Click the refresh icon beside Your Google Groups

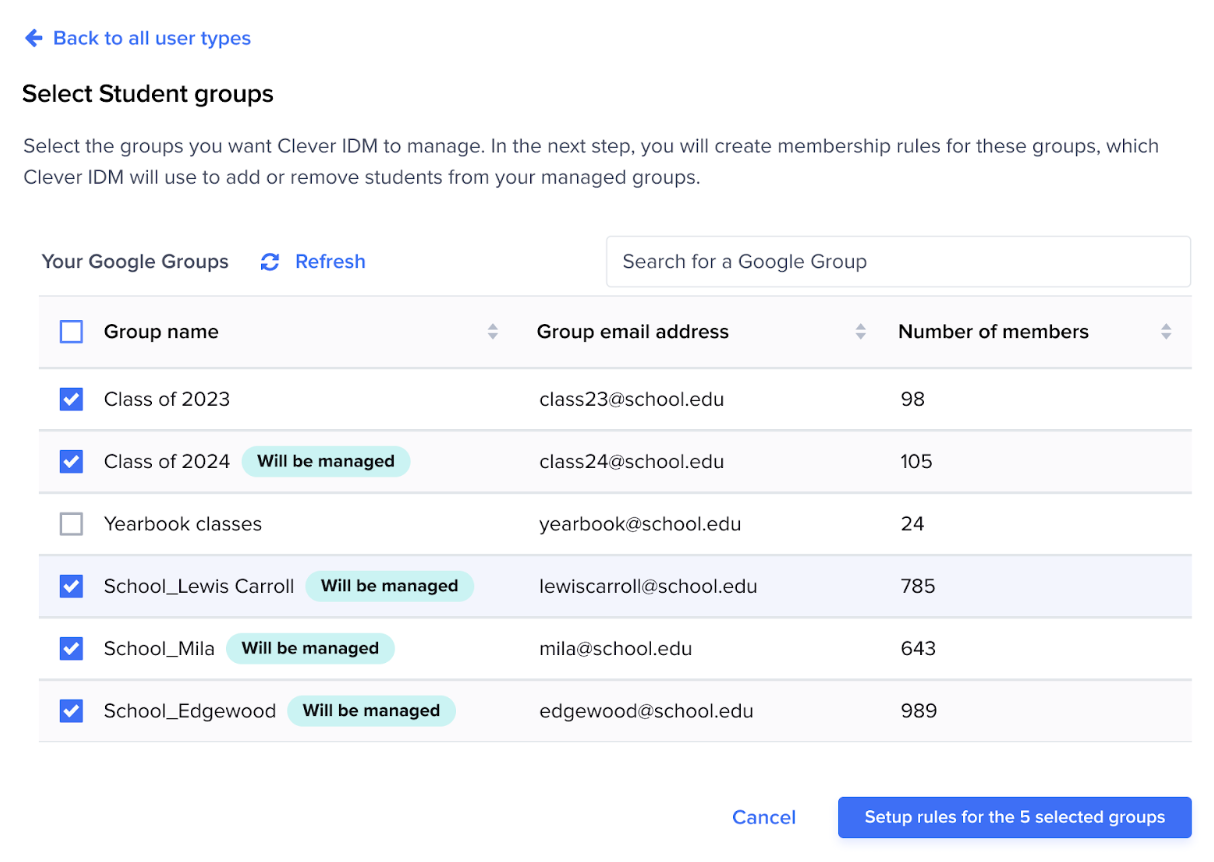tap(269, 261)
